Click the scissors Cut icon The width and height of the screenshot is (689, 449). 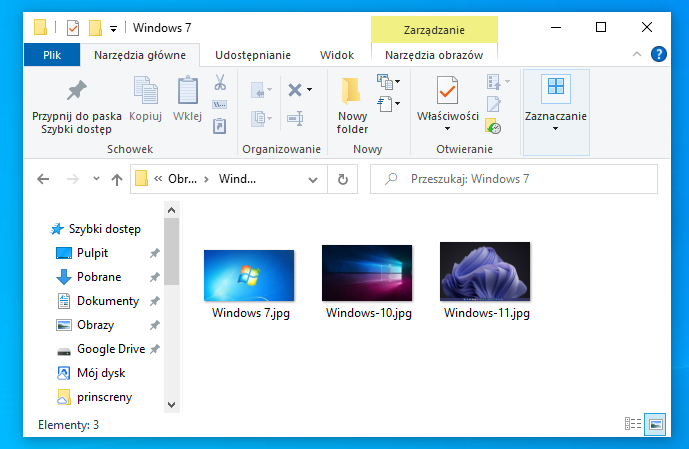[x=220, y=82]
